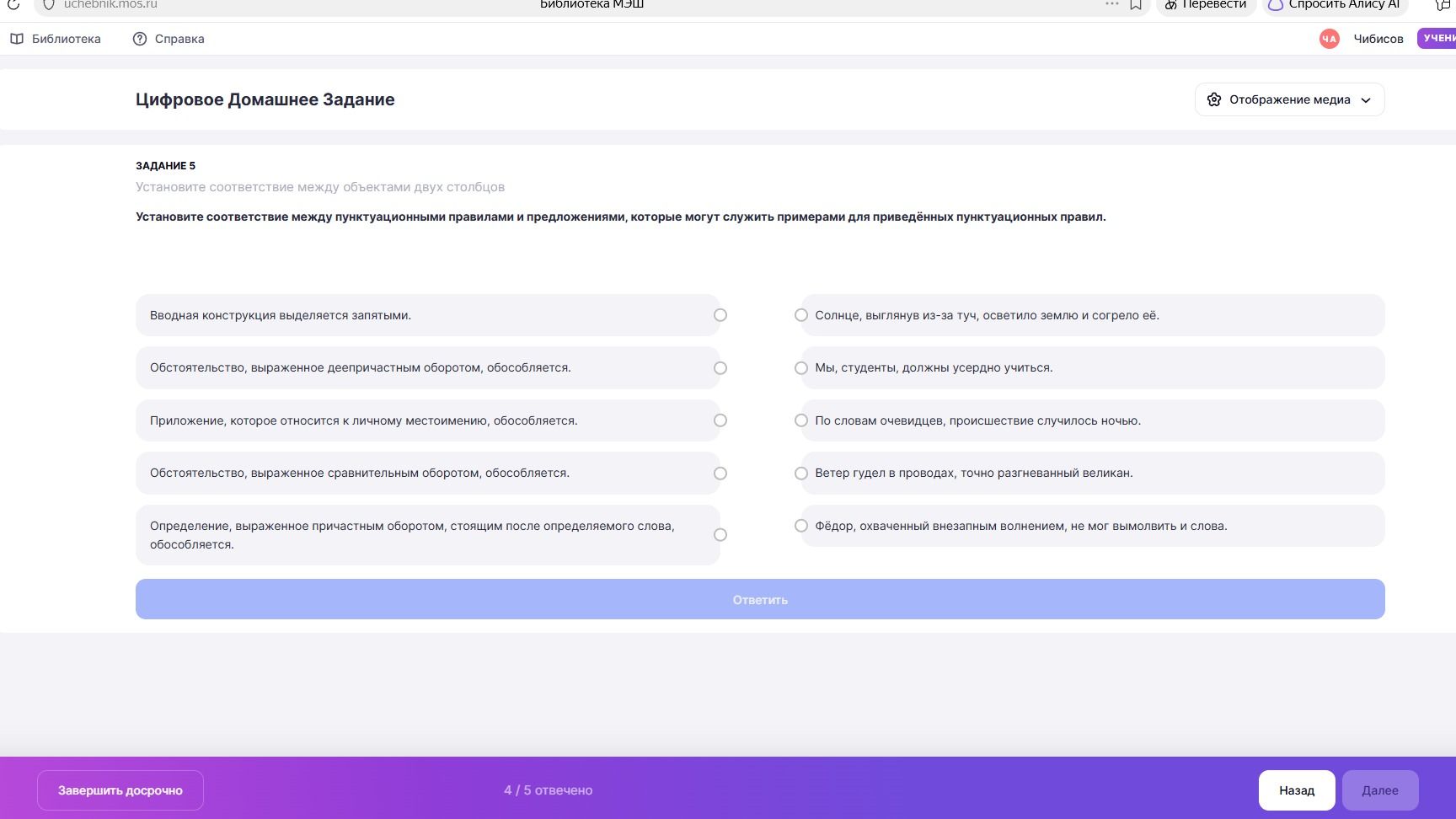Select connector for сравнительным оборотом rule
This screenshot has height=819, width=1456.
720,474
